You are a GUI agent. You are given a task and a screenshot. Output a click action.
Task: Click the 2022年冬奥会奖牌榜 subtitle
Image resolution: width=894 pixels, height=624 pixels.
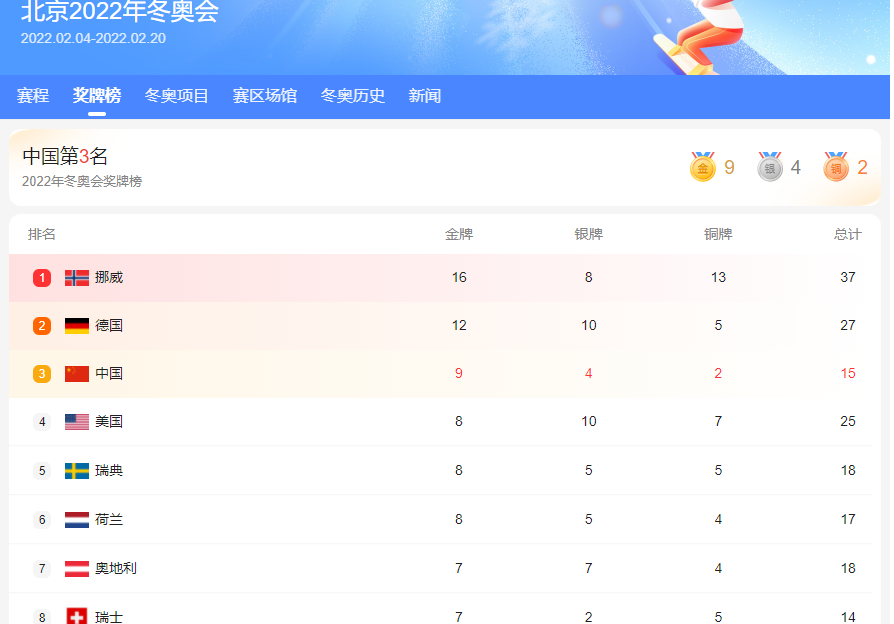pyautogui.click(x=82, y=181)
